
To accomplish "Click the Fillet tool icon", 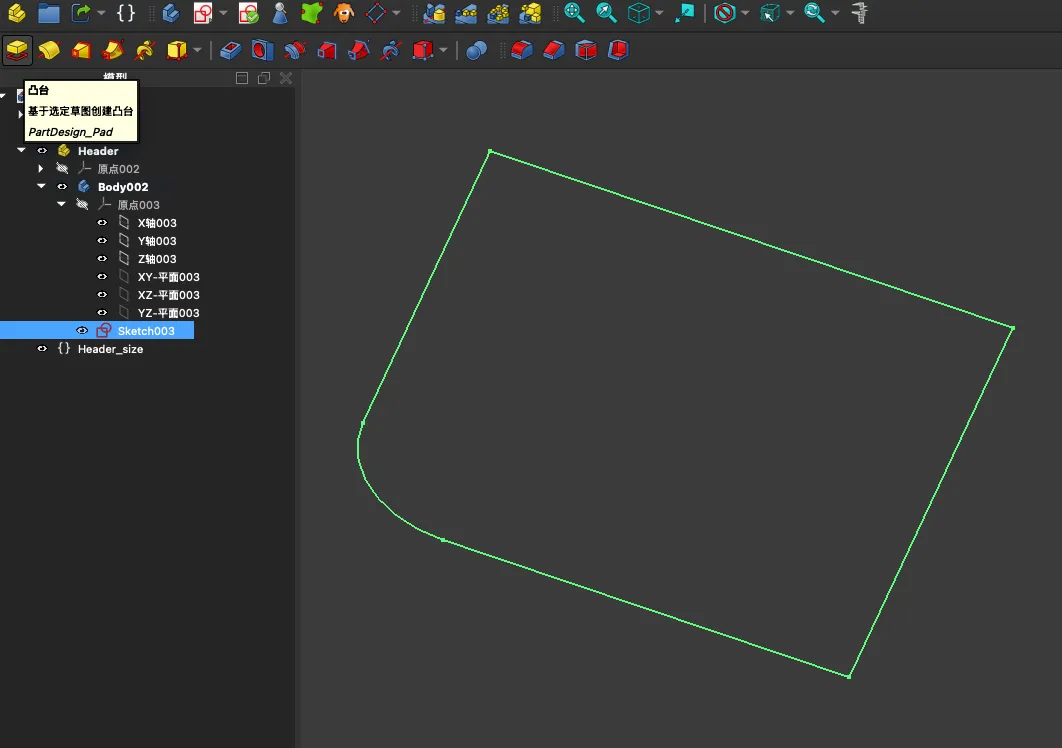I will [x=521, y=50].
